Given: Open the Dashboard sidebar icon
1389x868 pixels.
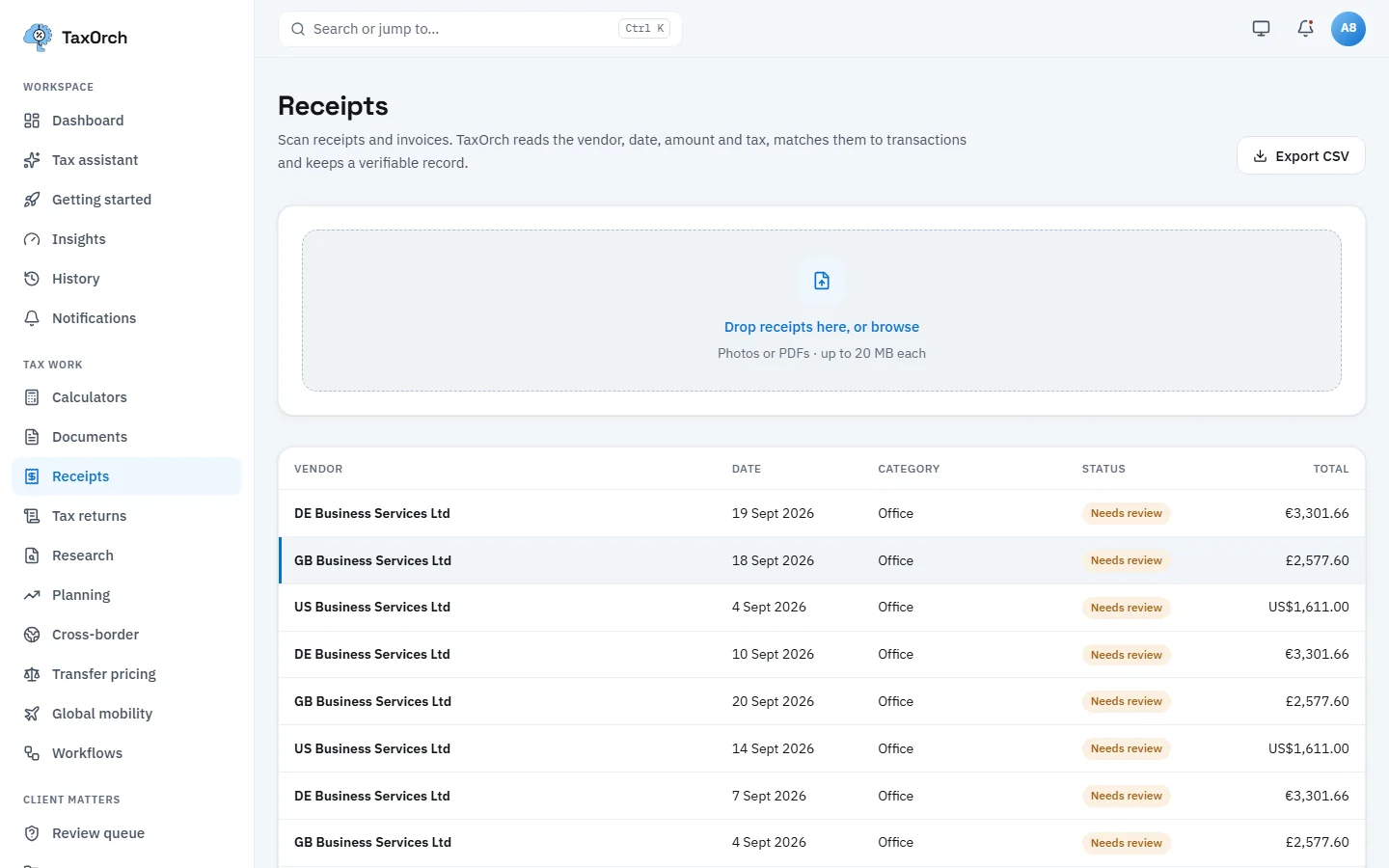Looking at the screenshot, I should point(32,121).
